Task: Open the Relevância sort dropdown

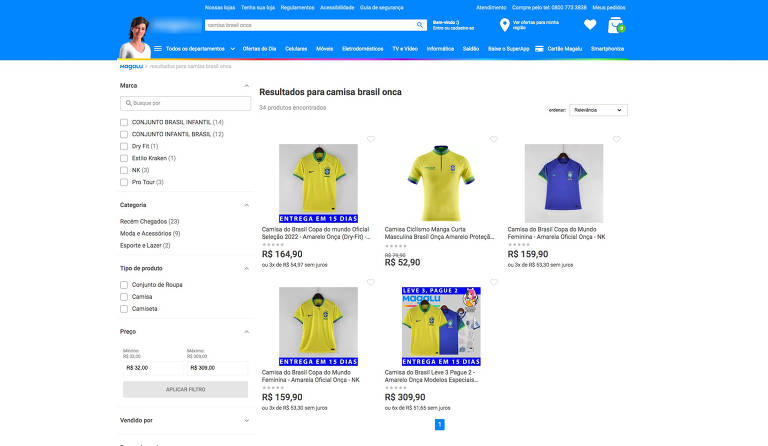Action: click(x=598, y=110)
